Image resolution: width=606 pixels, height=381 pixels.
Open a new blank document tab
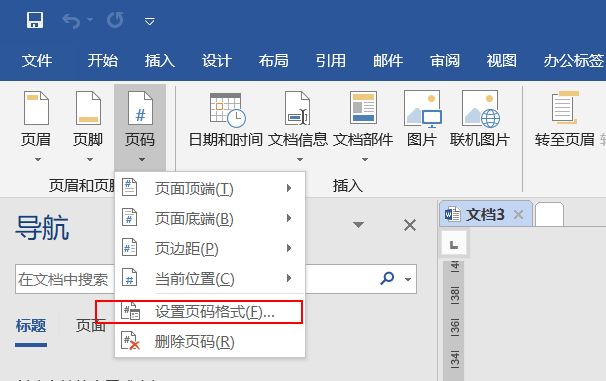click(x=549, y=214)
